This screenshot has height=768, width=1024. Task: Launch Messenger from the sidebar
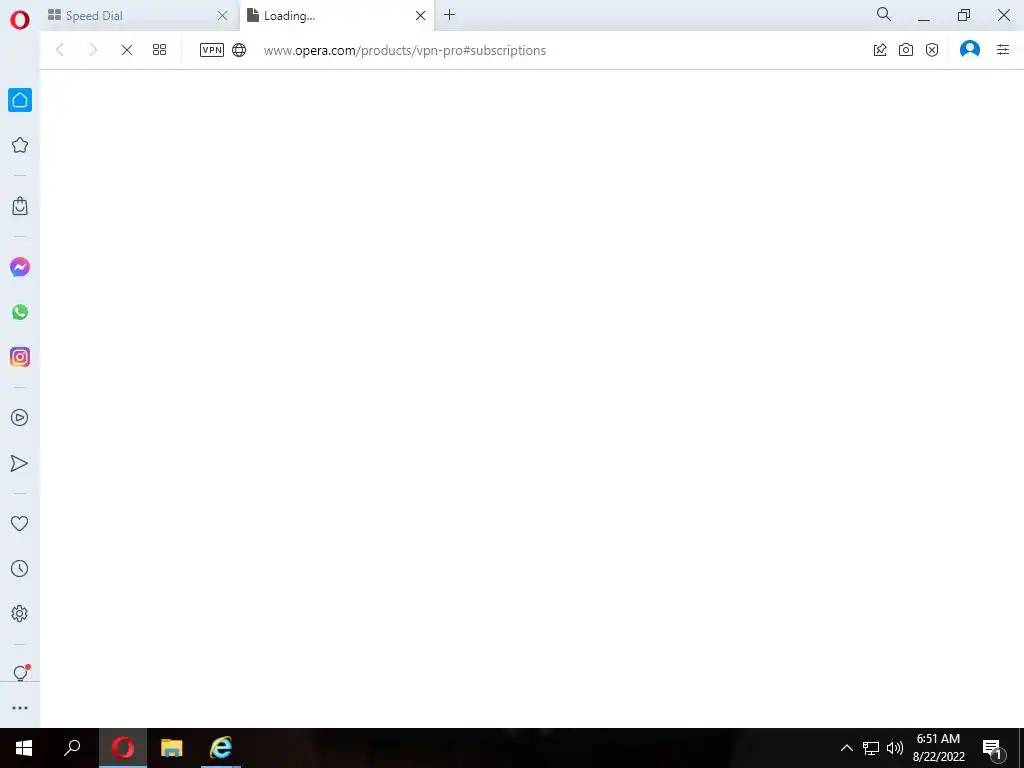click(x=20, y=267)
